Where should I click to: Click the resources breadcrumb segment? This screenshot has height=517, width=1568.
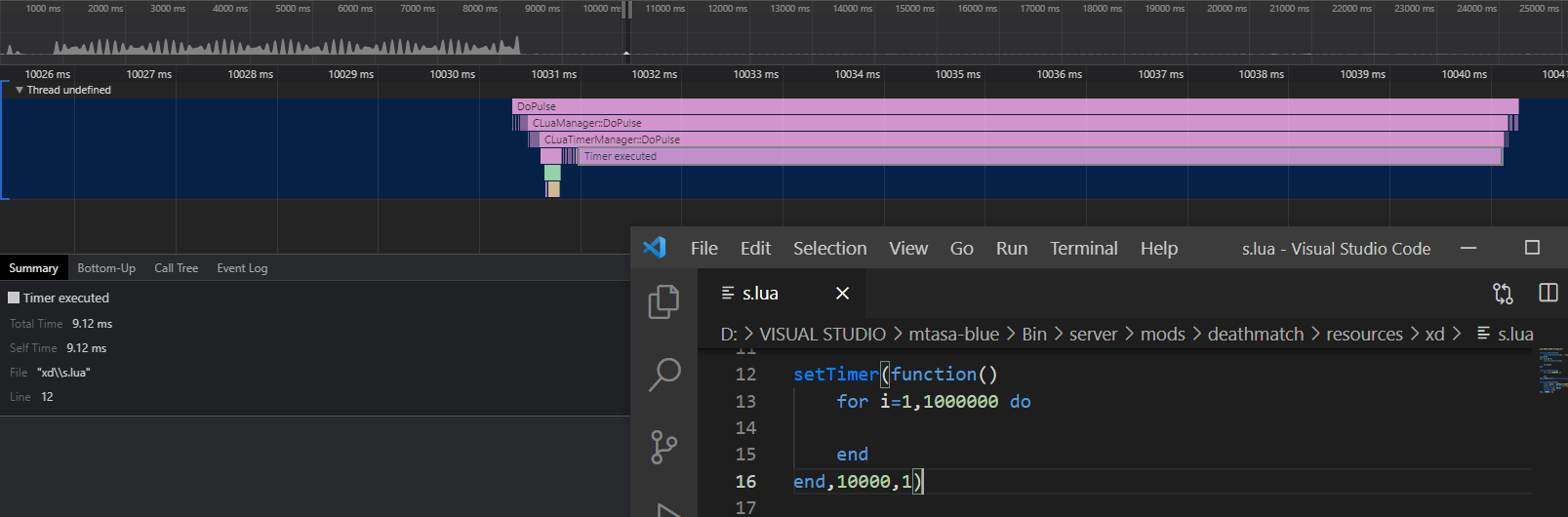[x=1364, y=334]
